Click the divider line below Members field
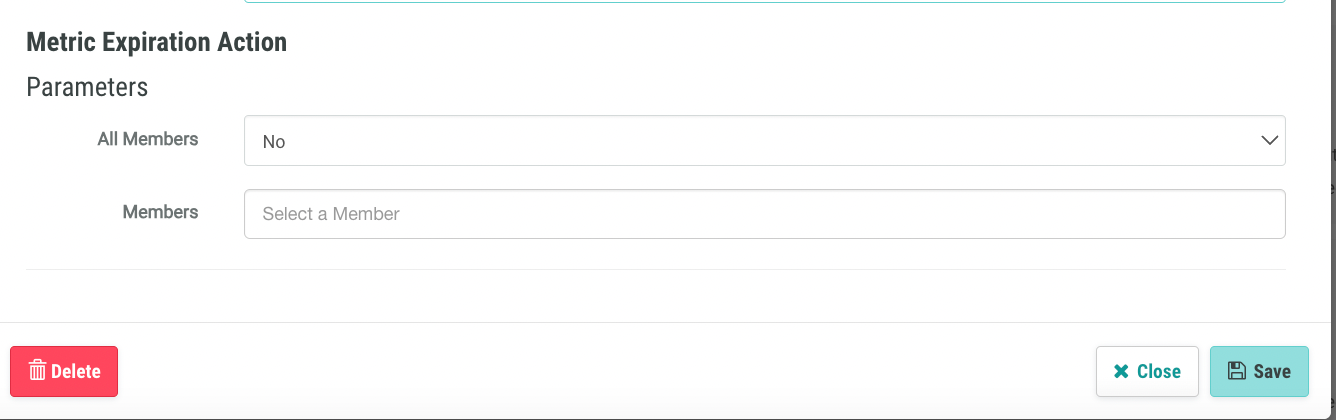Image resolution: width=1336 pixels, height=420 pixels. (x=655, y=269)
